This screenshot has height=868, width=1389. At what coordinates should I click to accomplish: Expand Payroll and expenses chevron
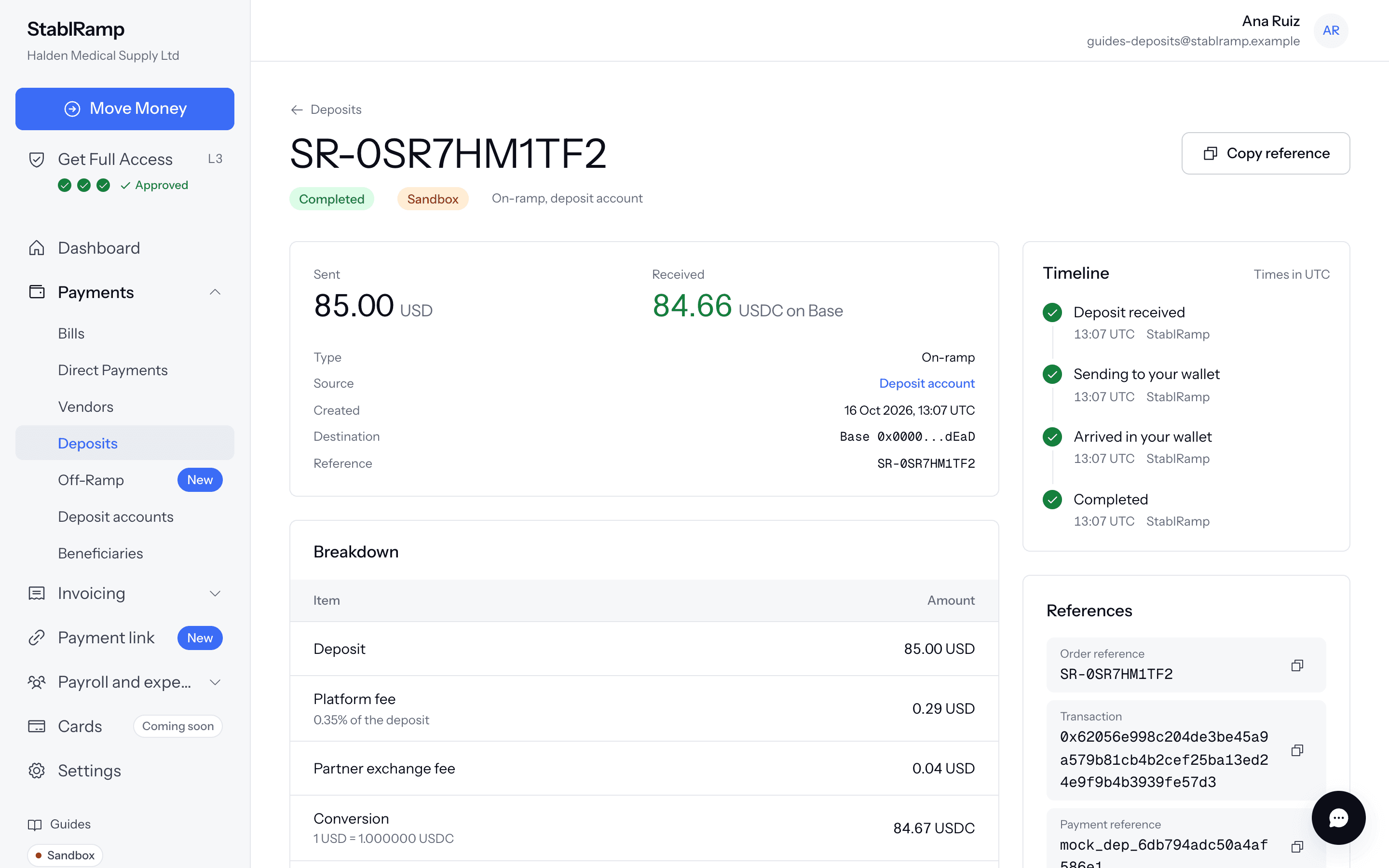[215, 682]
